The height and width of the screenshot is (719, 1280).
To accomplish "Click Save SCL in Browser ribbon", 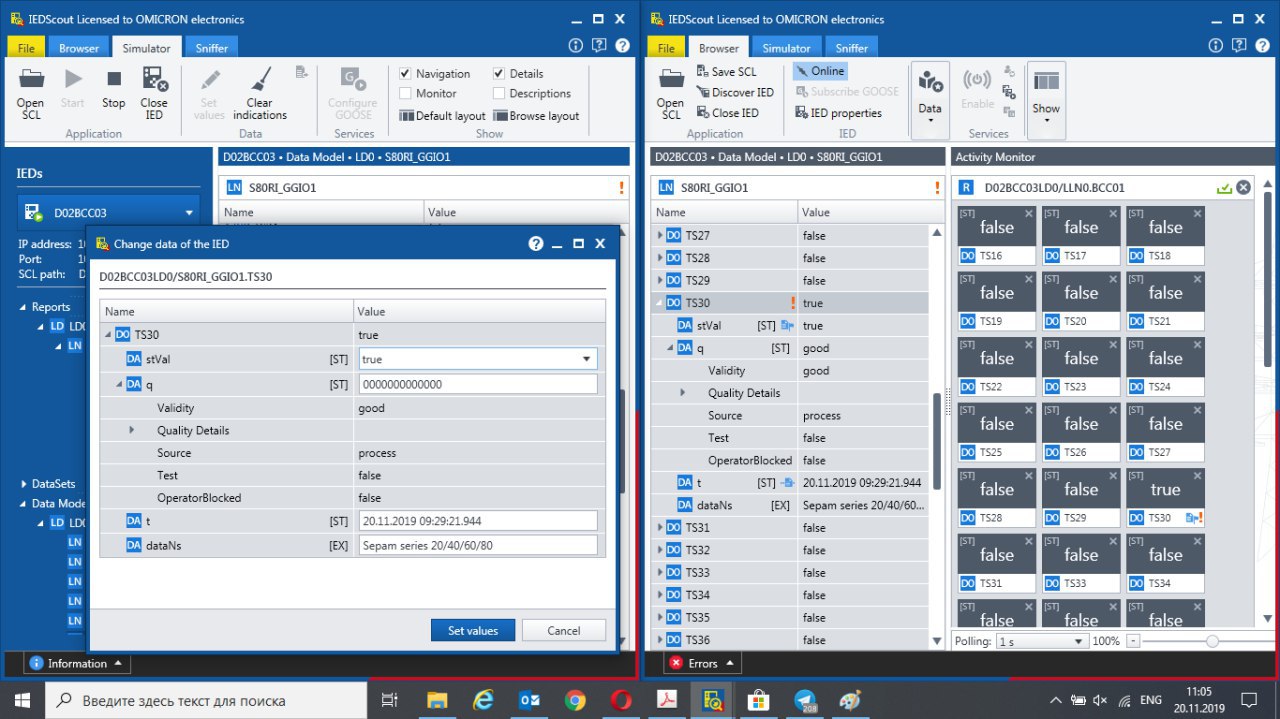I will (x=726, y=71).
